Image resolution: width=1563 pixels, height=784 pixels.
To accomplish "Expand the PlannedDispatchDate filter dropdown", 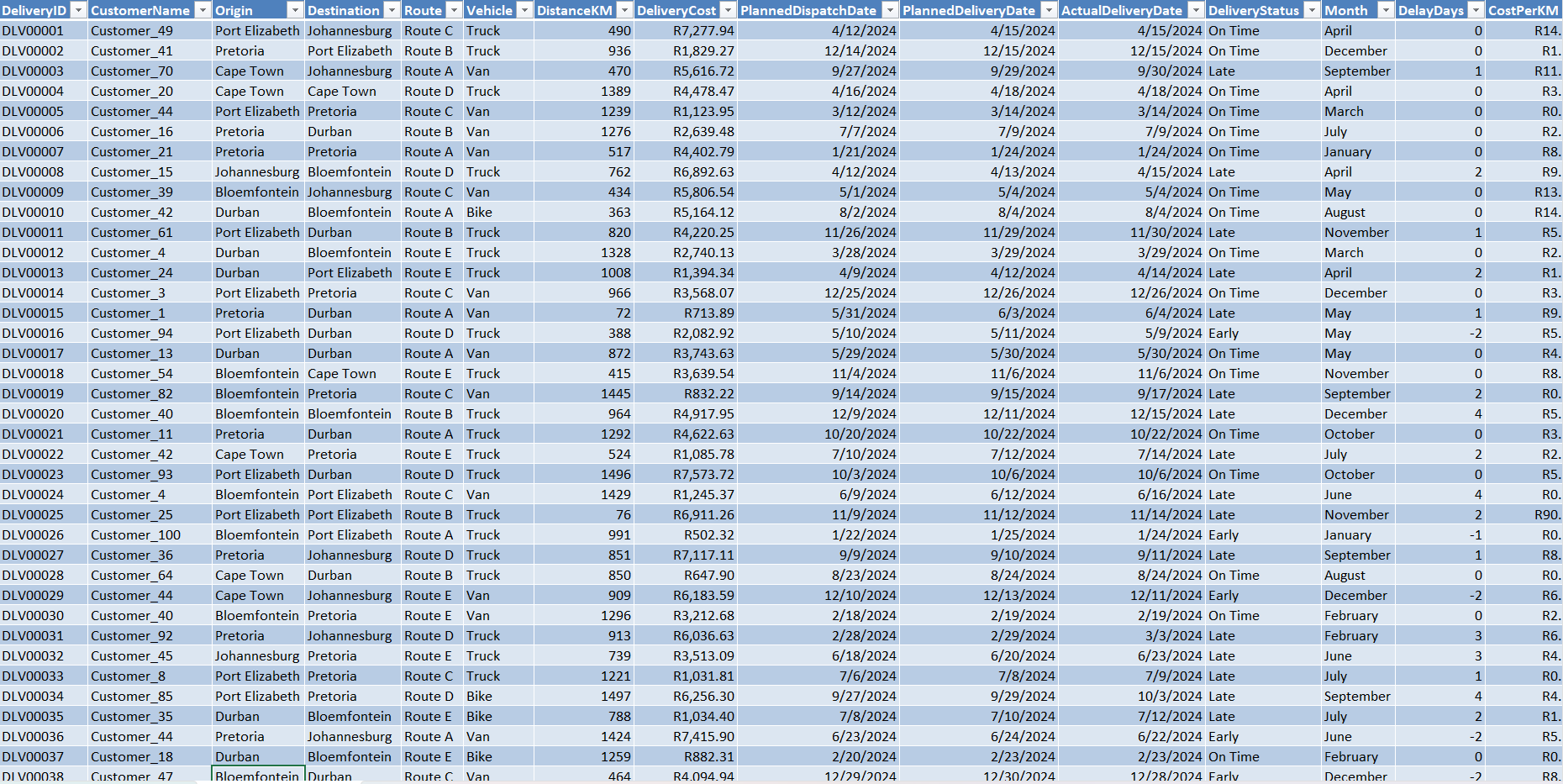I will (890, 10).
